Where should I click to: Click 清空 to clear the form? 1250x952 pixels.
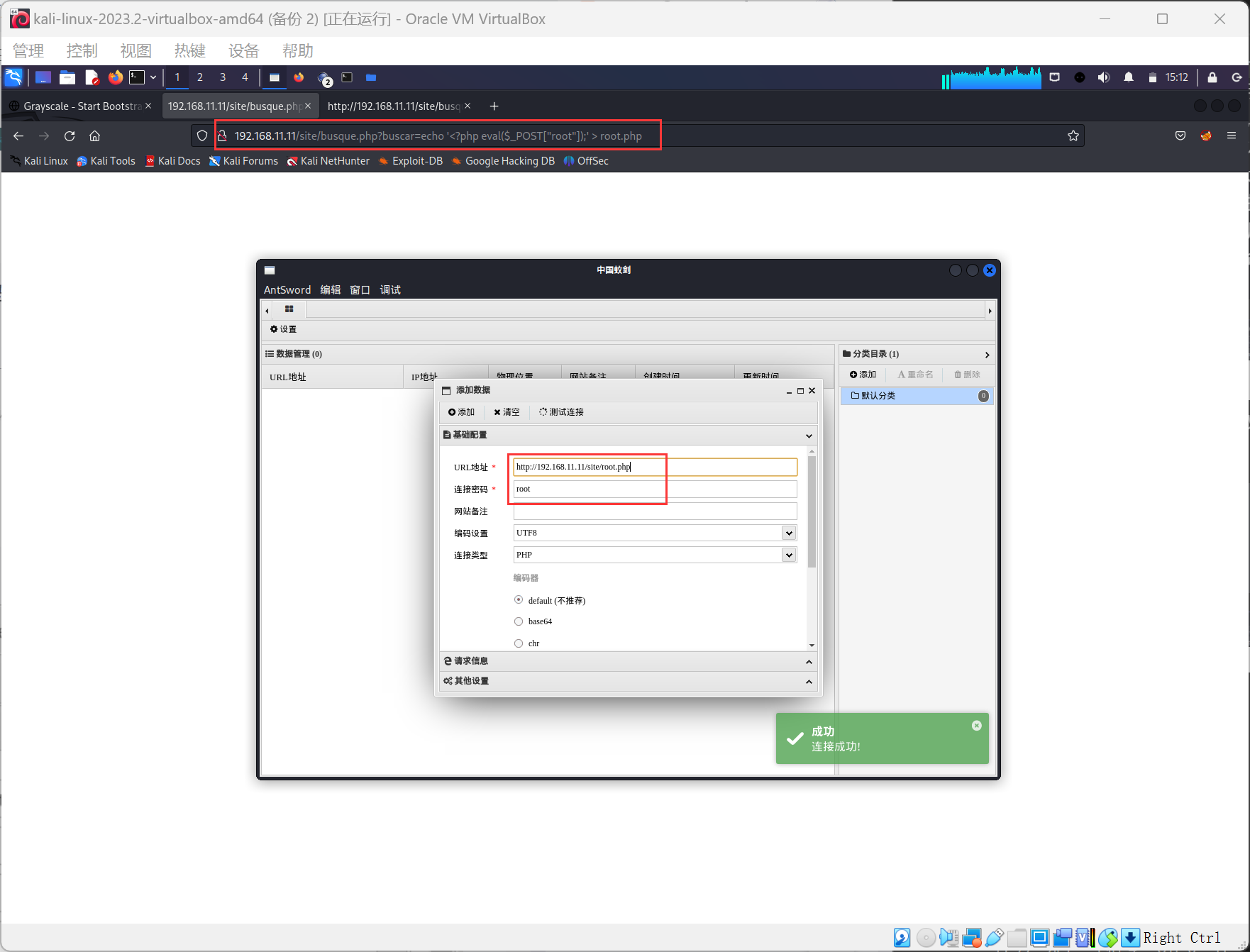tap(507, 412)
